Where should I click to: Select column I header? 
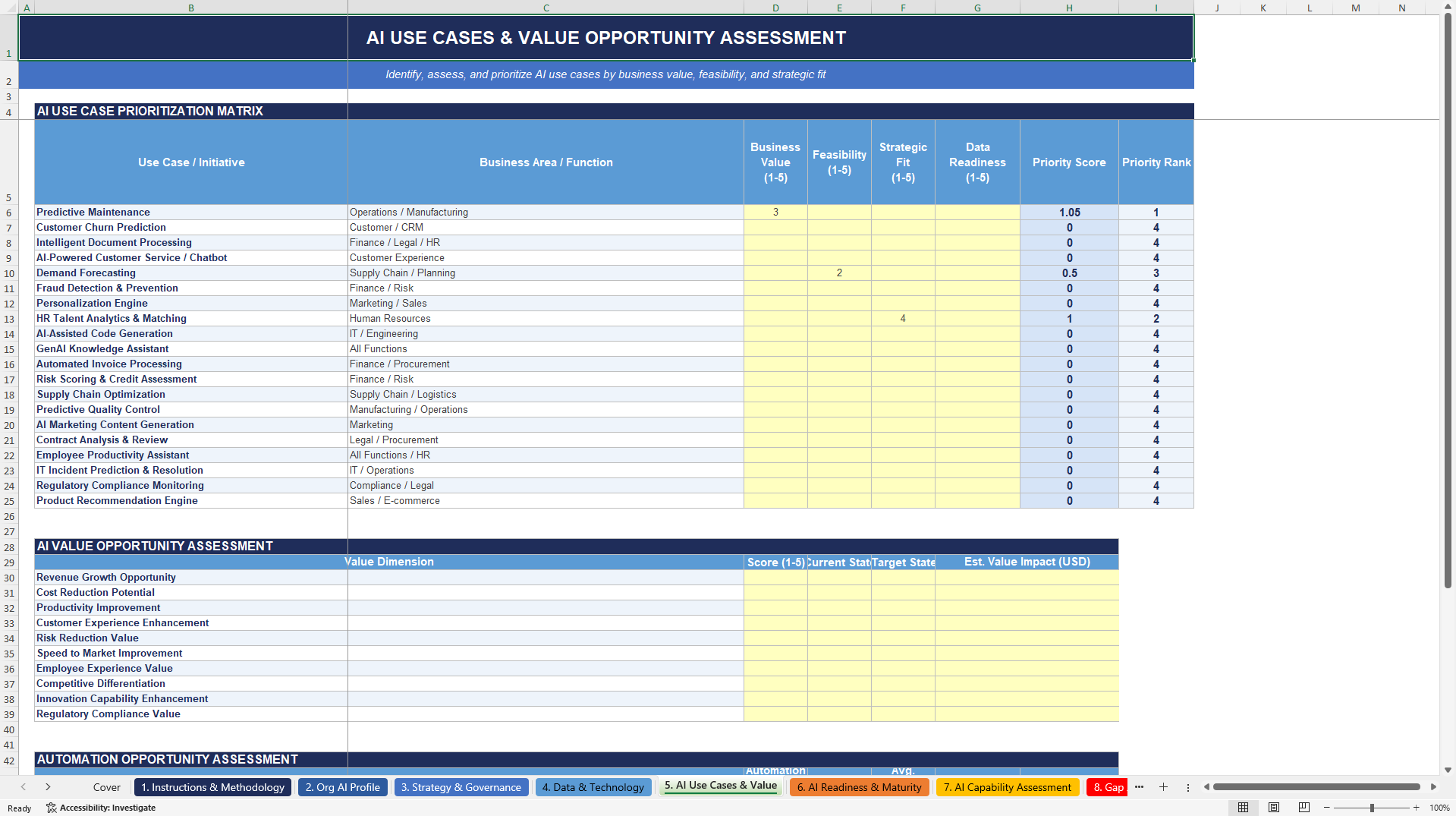pyautogui.click(x=1156, y=8)
